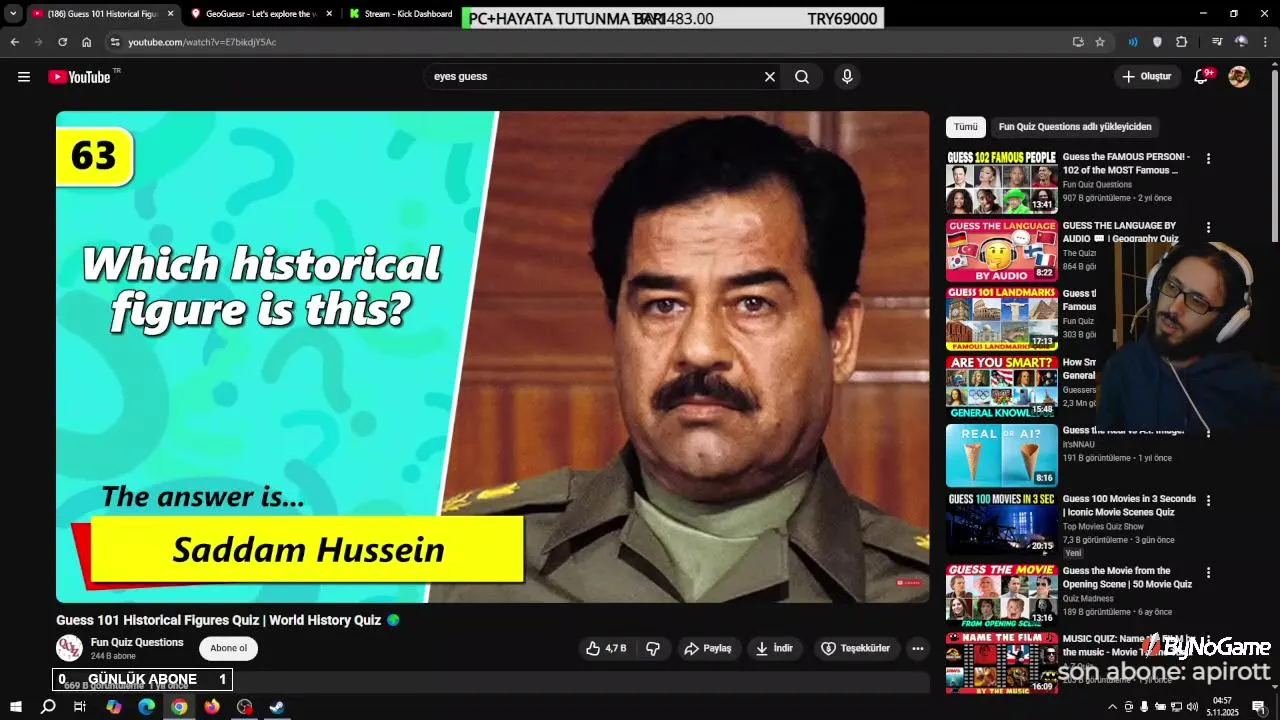Start voice search with the microphone icon
The image size is (1280, 720).
point(847,77)
